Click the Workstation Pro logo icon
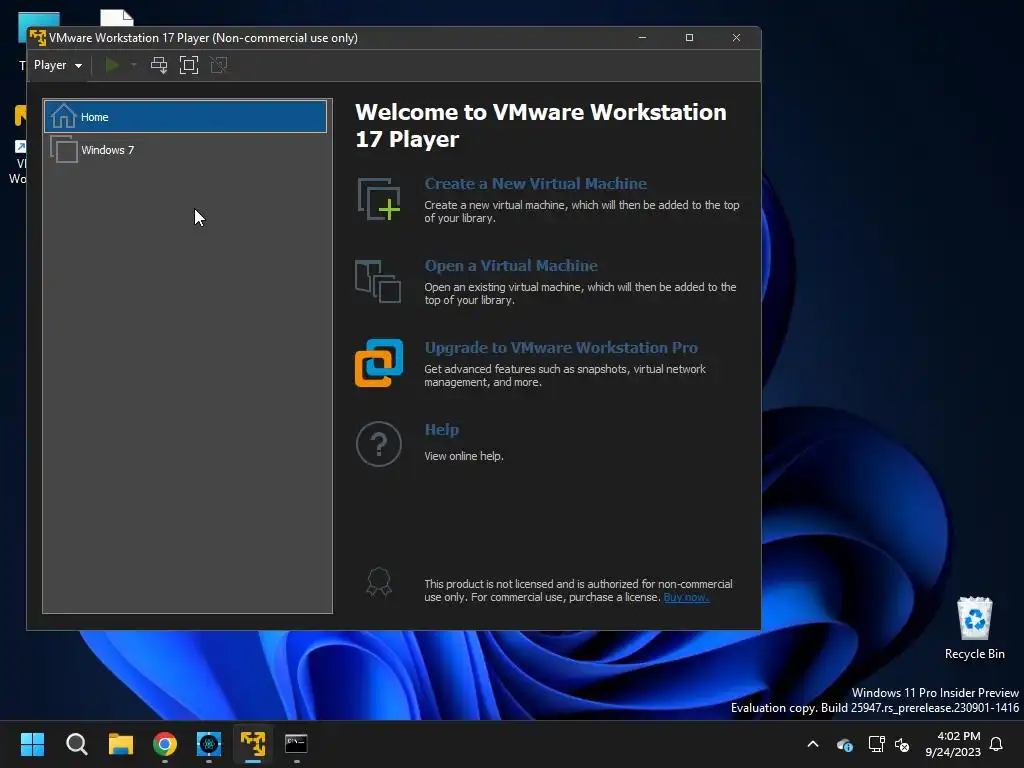The width and height of the screenshot is (1024, 768). [379, 363]
